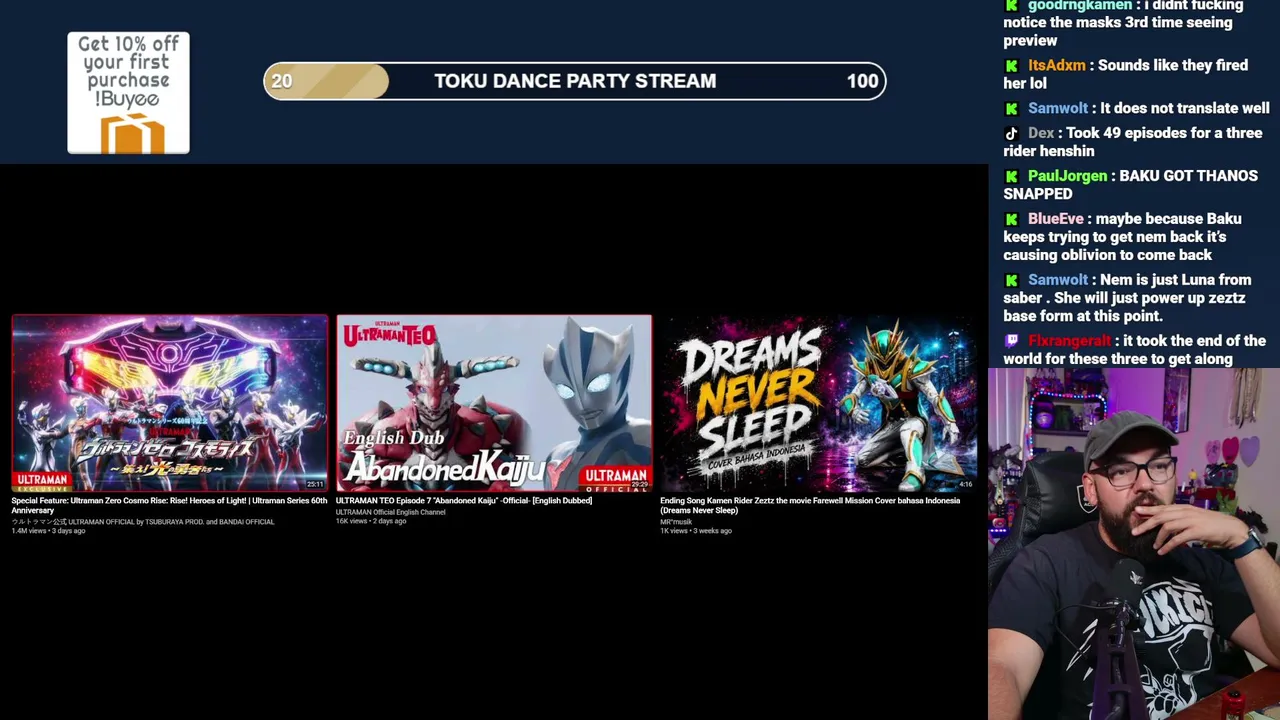Open the Ultraman Teo Abandoned Kaiju thumbnail
Screen dimensions: 1280x720
pos(494,404)
